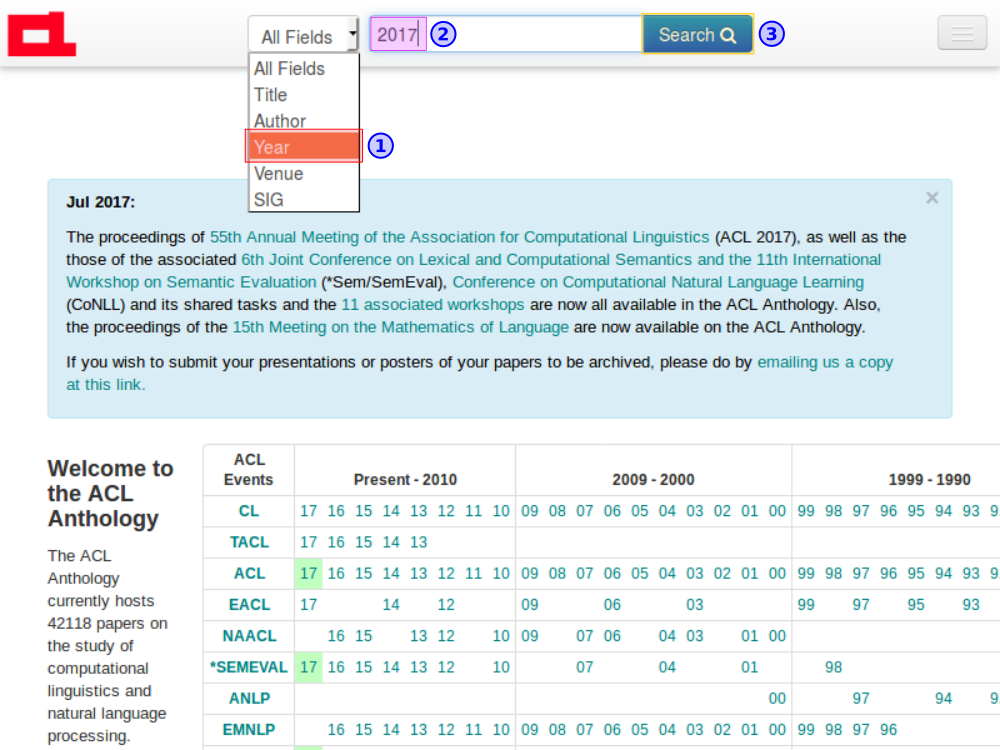The height and width of the screenshot is (750, 1000).
Task: Click the 1999 - 1990 column header
Action: coord(929,480)
